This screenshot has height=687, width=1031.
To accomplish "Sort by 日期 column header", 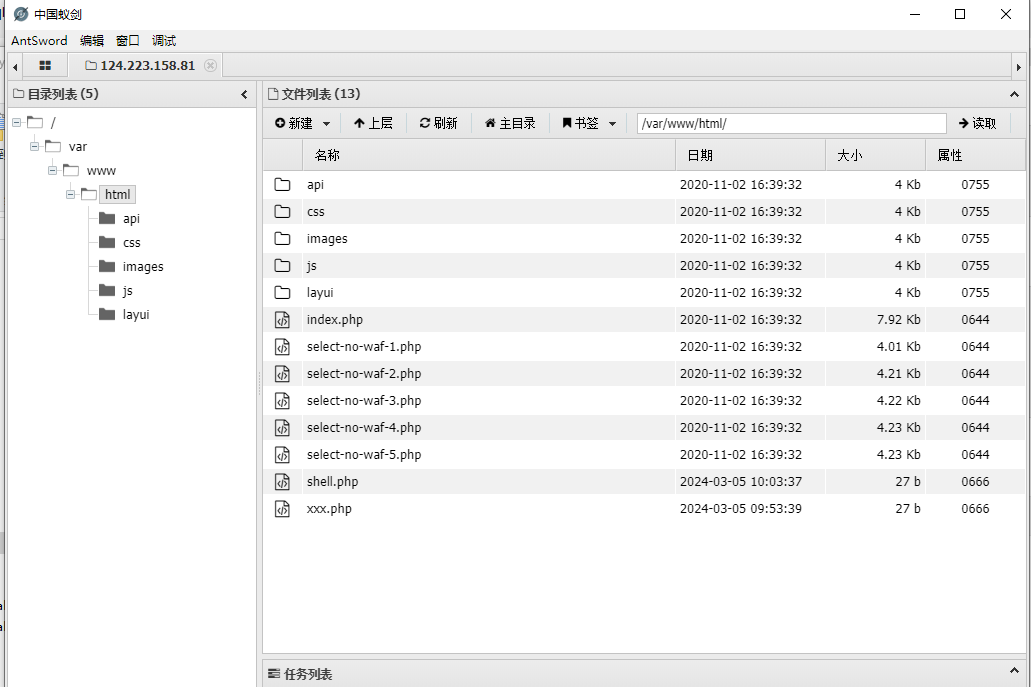I will pos(750,155).
